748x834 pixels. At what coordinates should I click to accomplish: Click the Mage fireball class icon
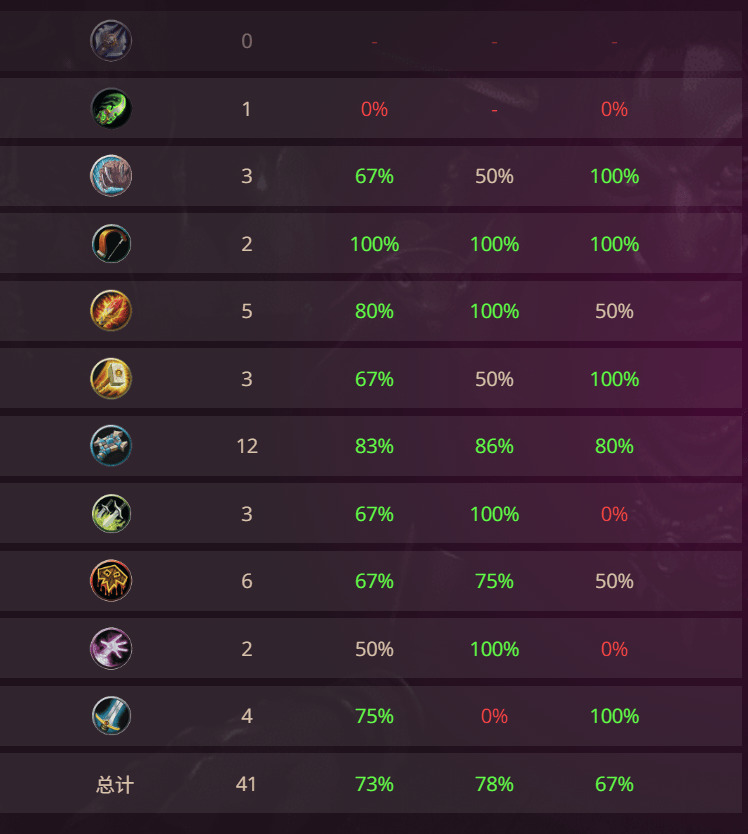pyautogui.click(x=111, y=311)
